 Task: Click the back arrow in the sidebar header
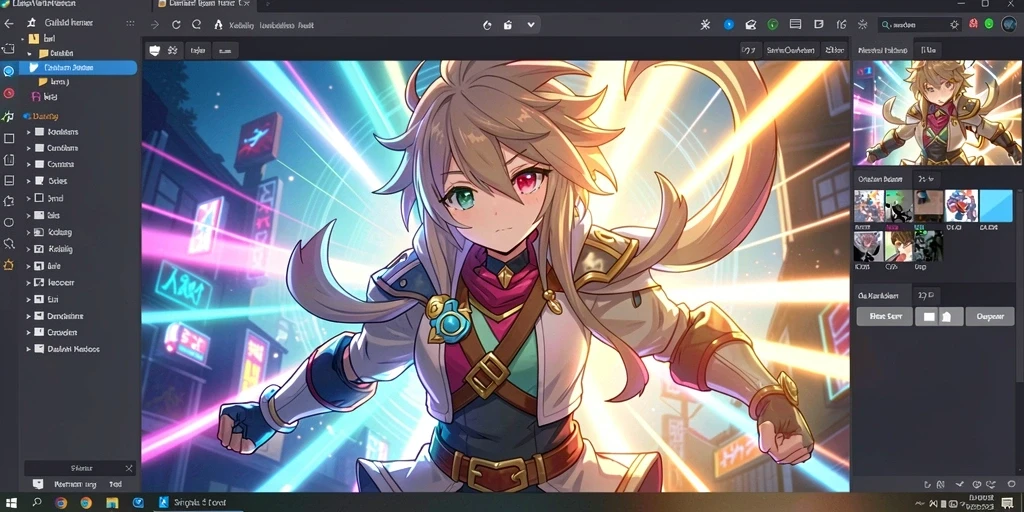point(8,23)
